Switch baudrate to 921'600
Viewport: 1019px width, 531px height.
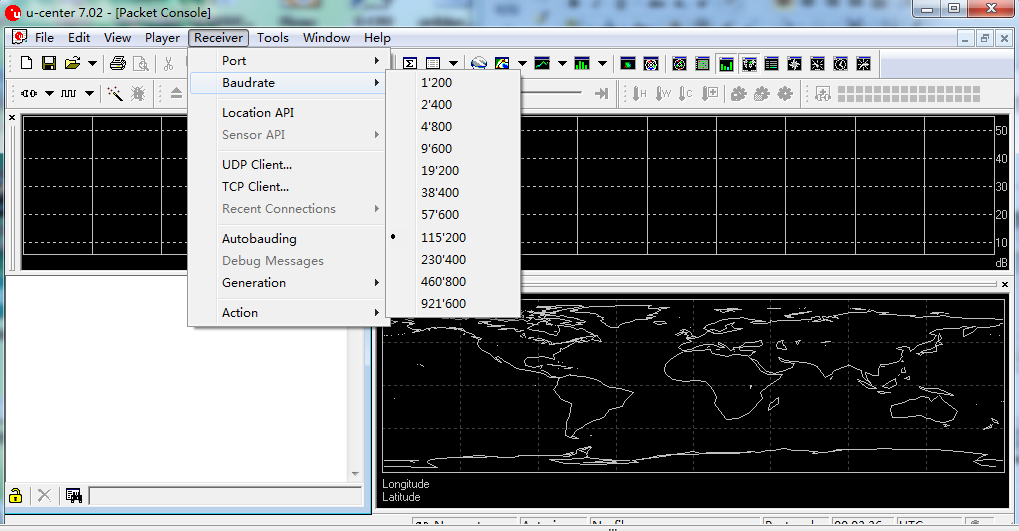click(453, 304)
